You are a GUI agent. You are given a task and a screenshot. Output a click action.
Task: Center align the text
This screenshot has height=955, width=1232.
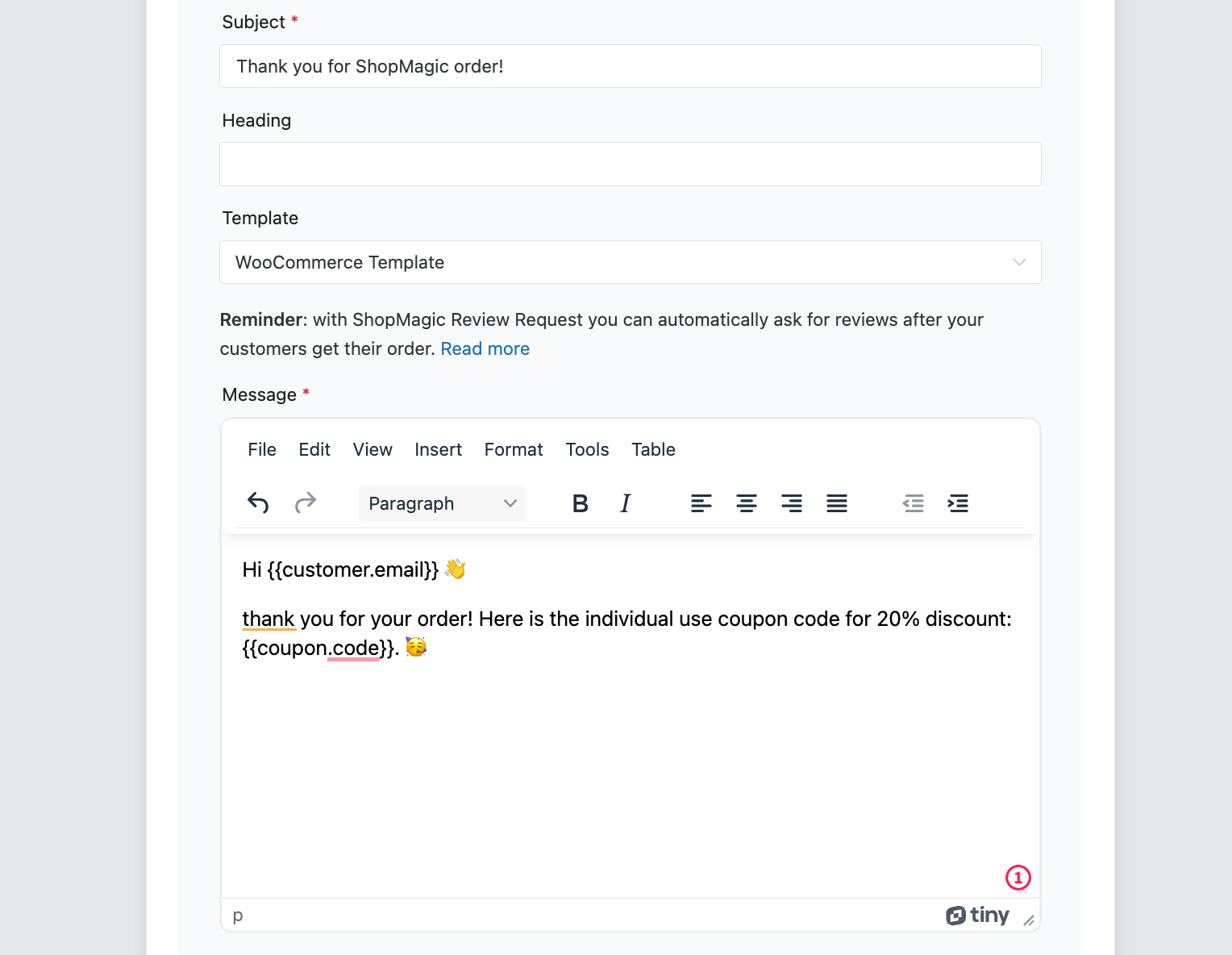(x=746, y=503)
